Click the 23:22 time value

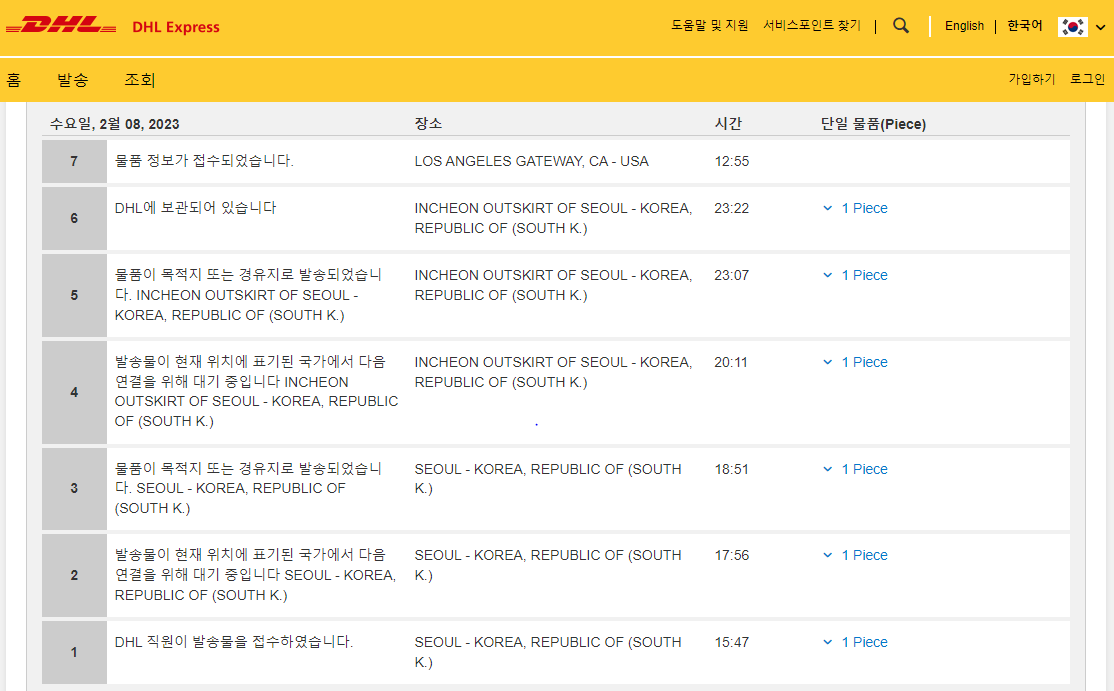click(732, 208)
